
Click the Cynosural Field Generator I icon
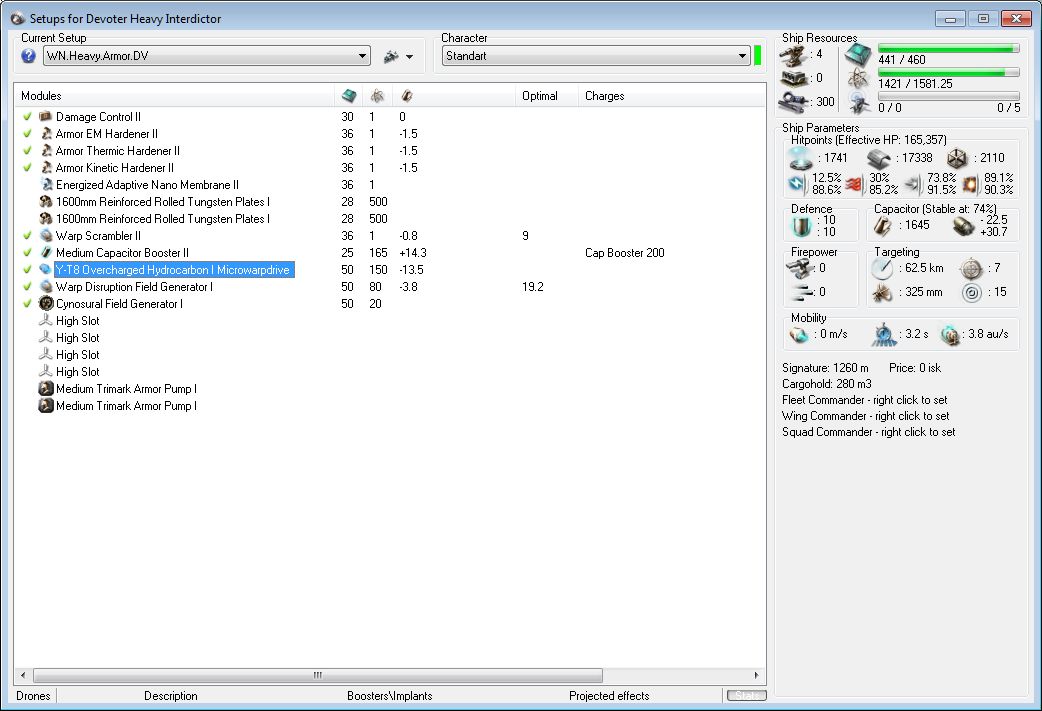click(46, 304)
